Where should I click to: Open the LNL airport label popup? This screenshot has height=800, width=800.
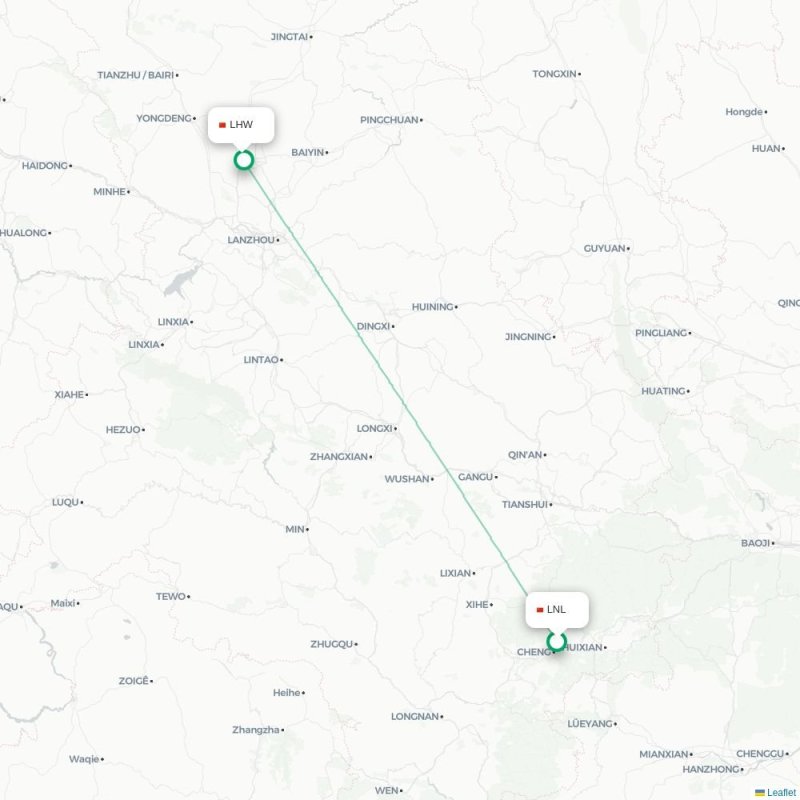557,610
